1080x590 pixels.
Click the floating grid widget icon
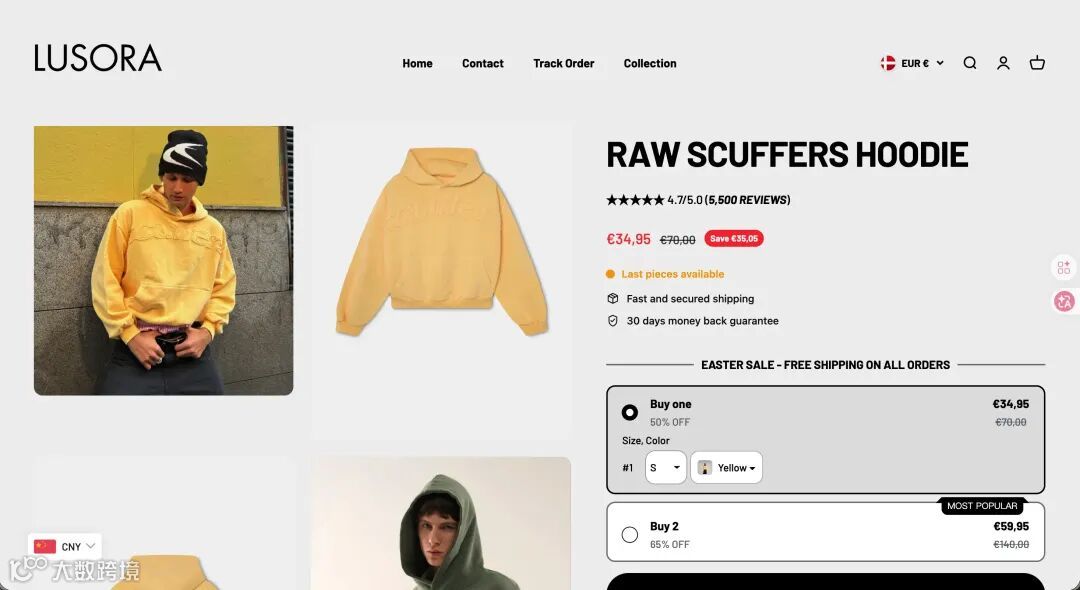point(1063,267)
